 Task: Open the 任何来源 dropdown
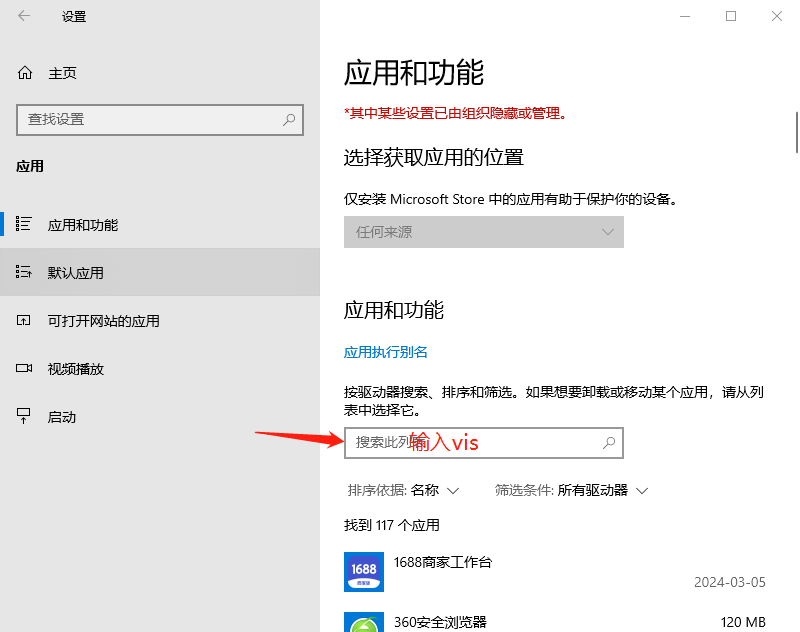[x=484, y=232]
